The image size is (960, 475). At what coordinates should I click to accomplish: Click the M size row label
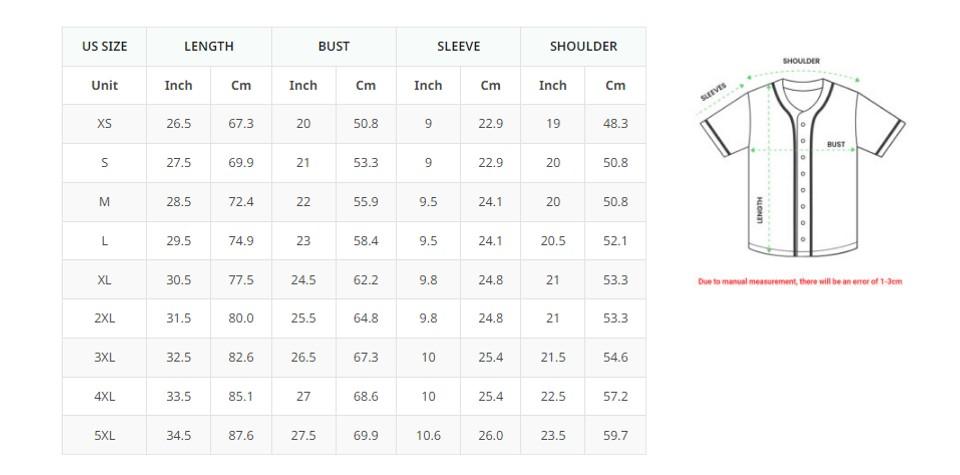105,202
